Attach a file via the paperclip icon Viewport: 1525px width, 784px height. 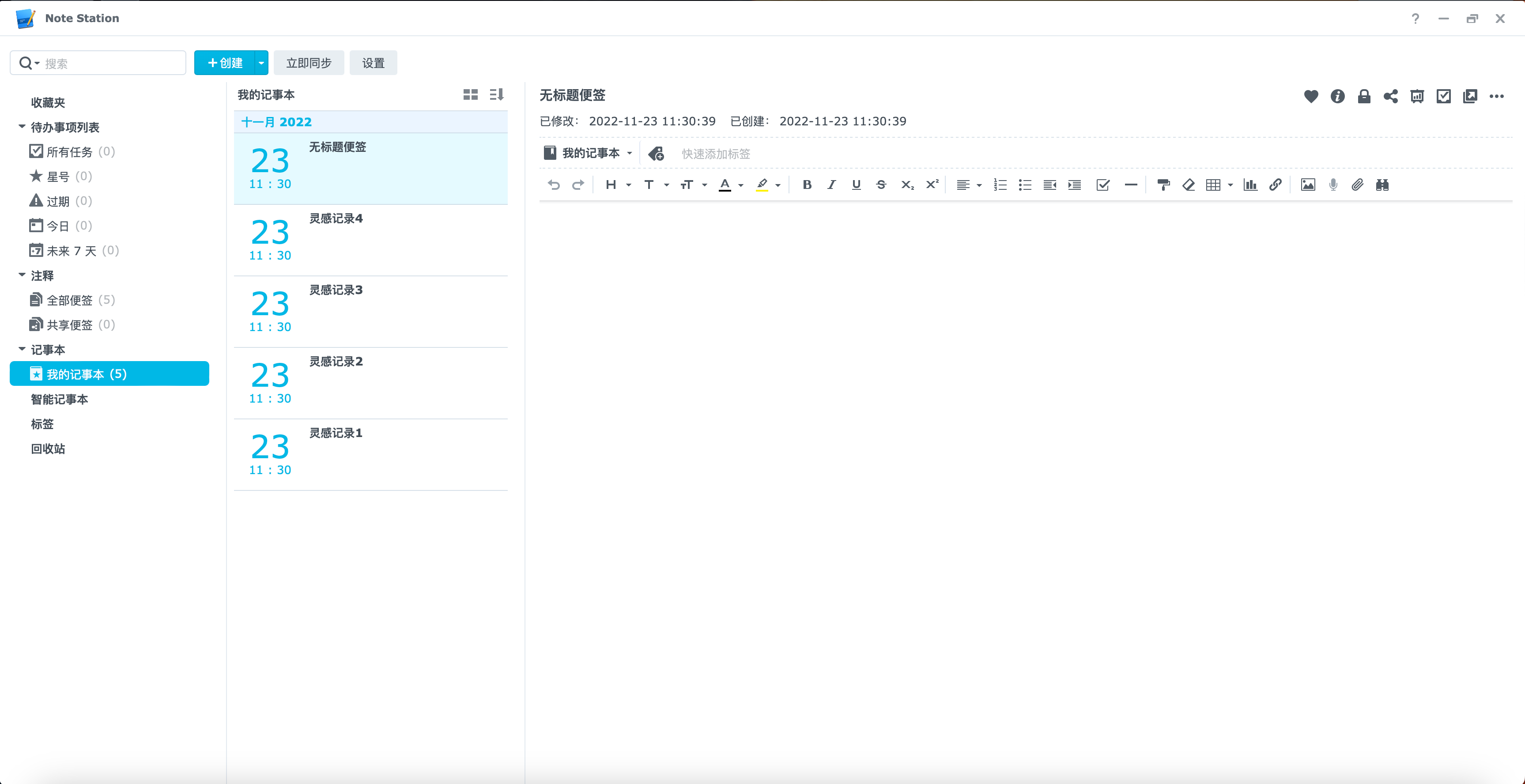(x=1358, y=185)
